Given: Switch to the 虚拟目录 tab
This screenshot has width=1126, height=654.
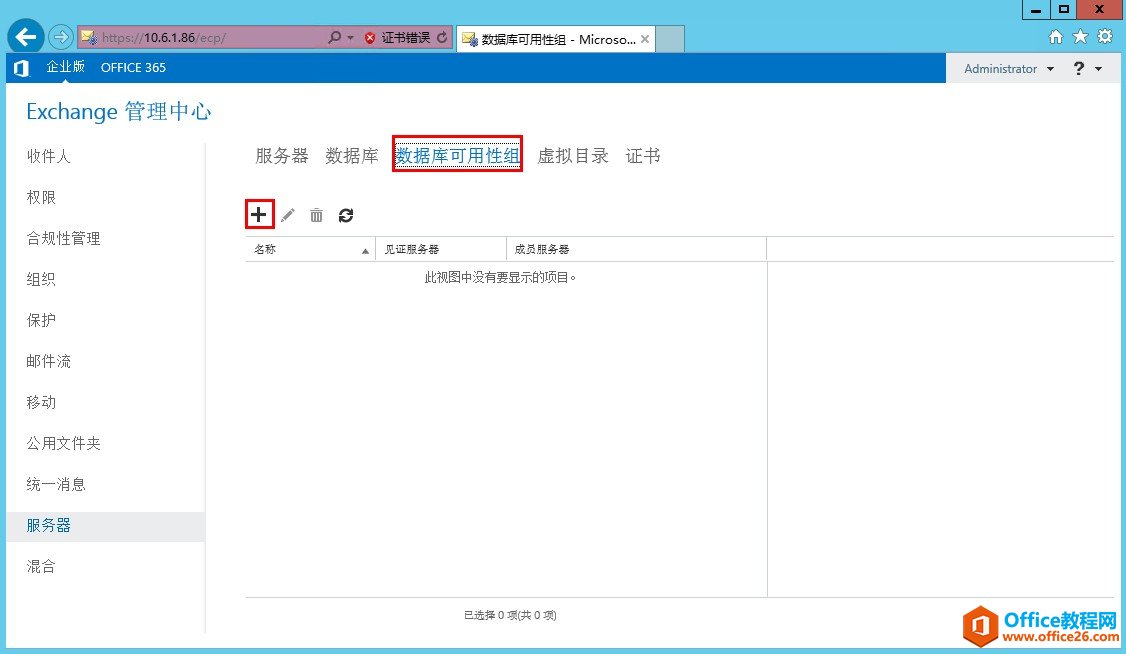Looking at the screenshot, I should [573, 156].
